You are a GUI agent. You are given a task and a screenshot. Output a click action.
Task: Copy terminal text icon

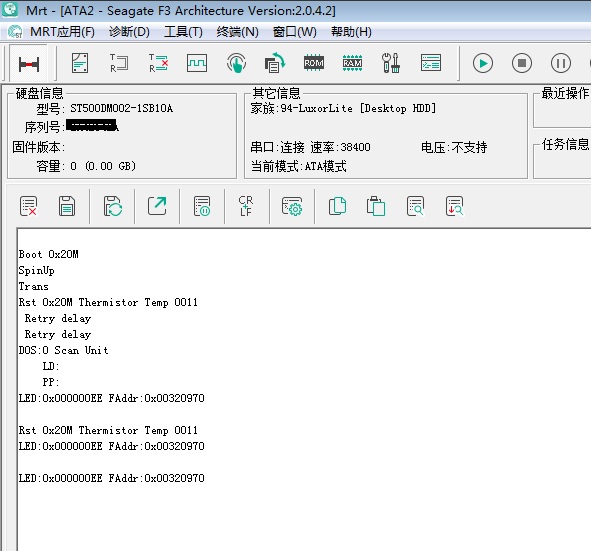337,206
